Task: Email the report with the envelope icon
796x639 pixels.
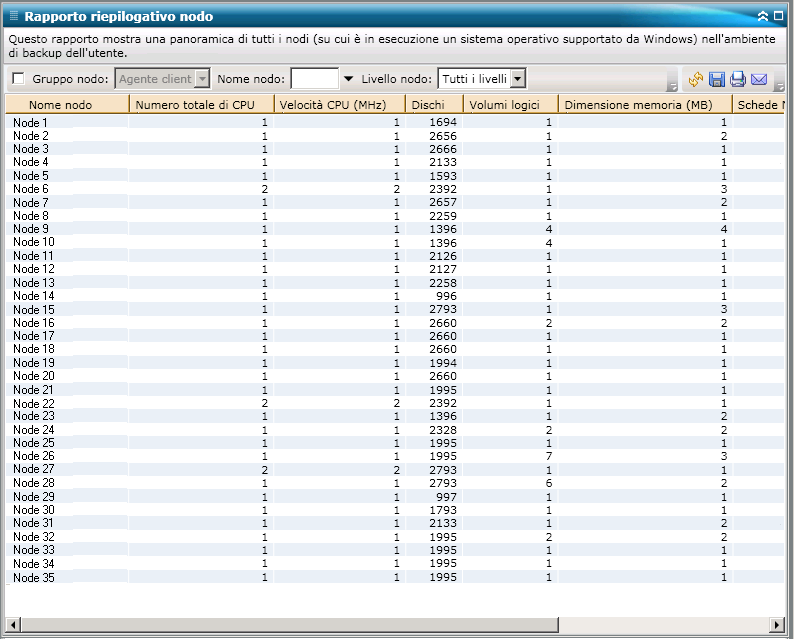Action: 759,79
